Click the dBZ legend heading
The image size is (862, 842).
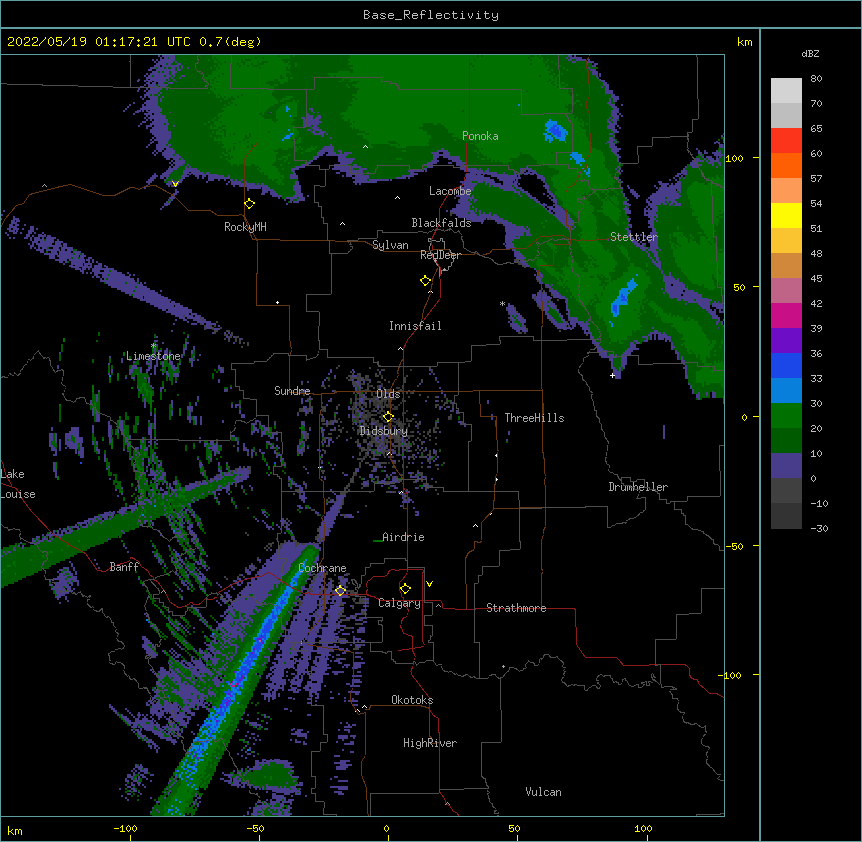[810, 54]
